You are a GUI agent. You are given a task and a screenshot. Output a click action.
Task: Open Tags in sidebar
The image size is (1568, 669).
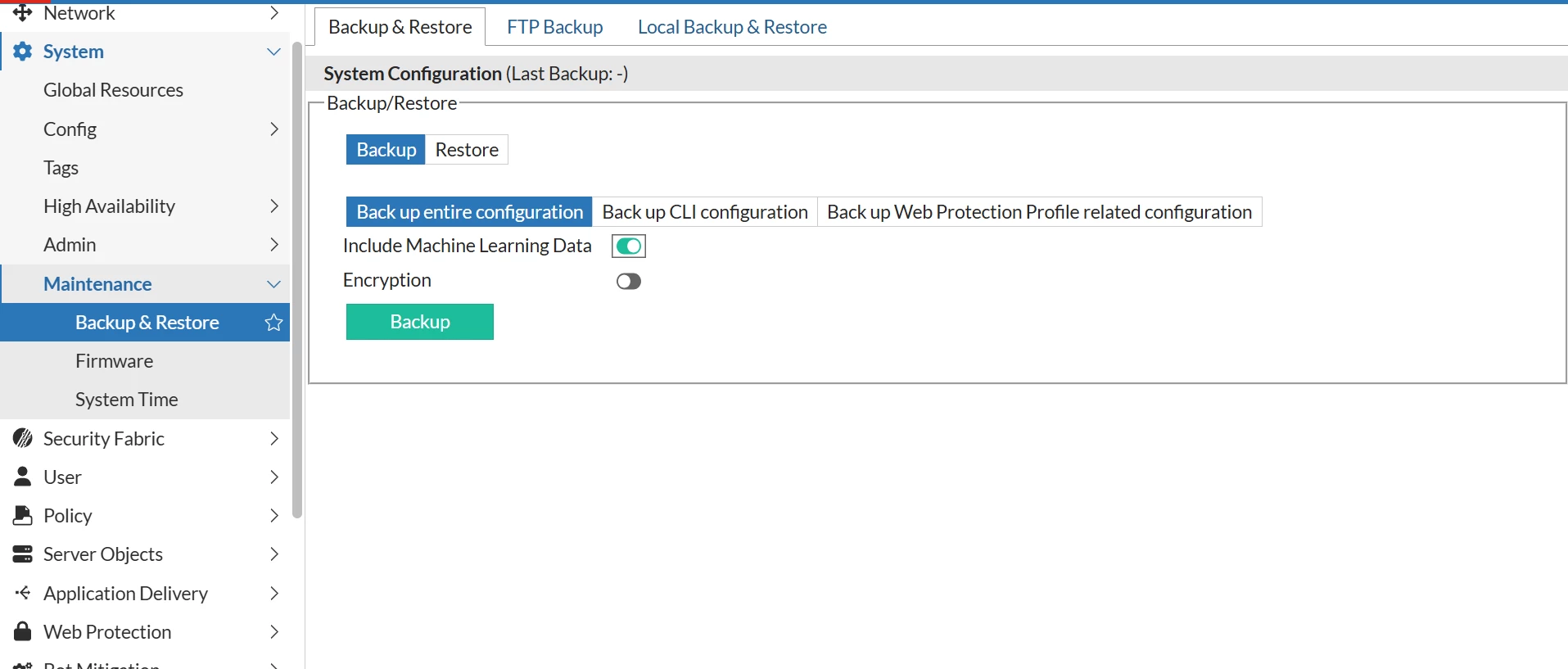[61, 168]
